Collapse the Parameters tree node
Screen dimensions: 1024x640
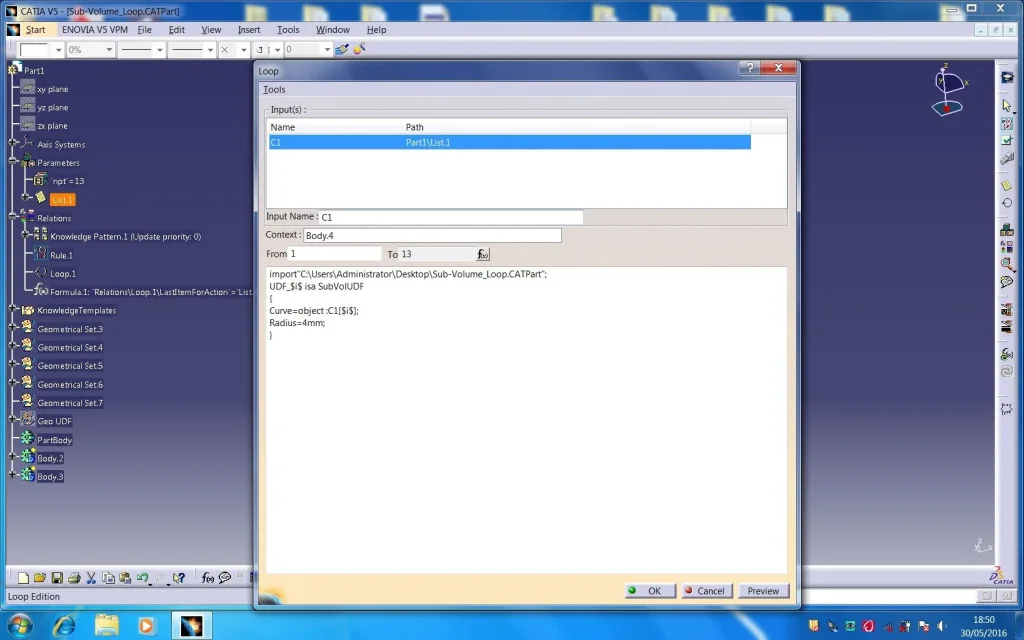tap(12, 162)
